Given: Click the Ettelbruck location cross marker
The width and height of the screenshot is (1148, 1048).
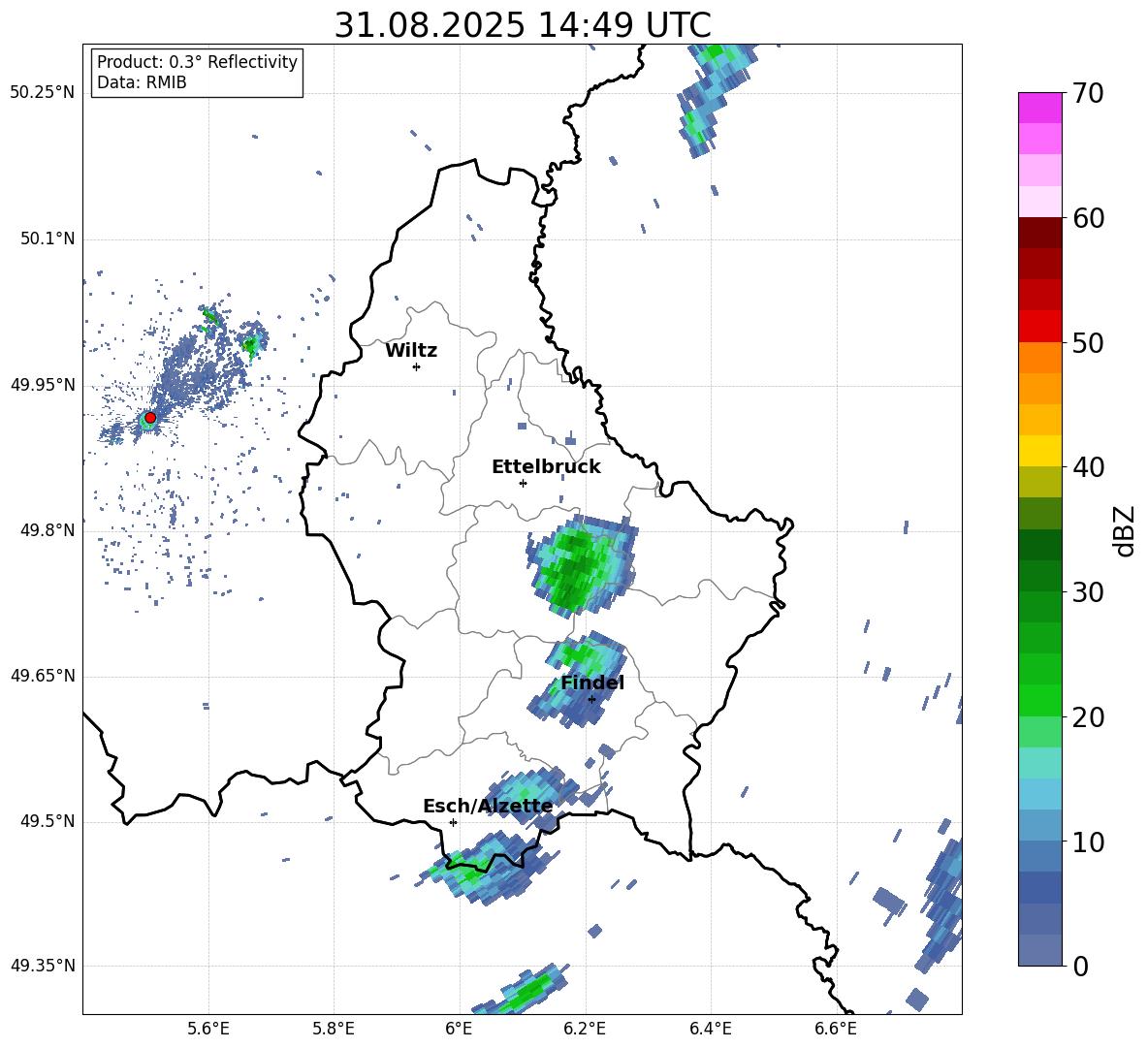Looking at the screenshot, I should tap(523, 483).
